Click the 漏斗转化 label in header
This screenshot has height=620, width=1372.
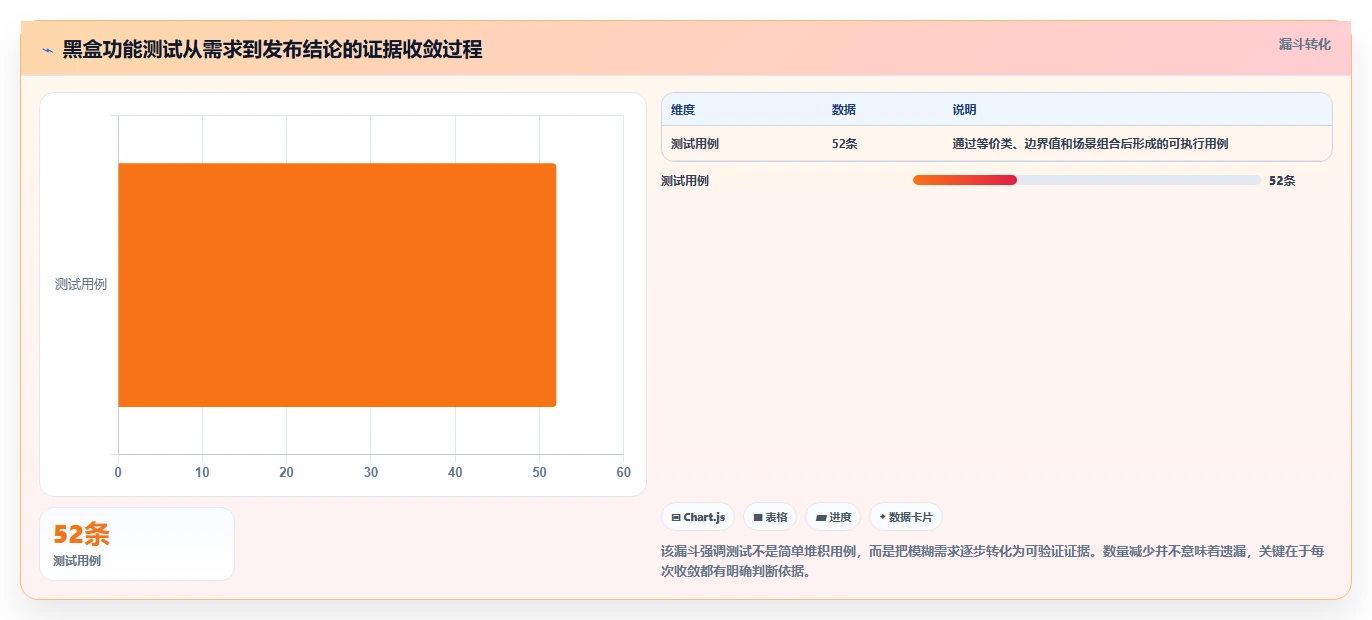[1304, 44]
